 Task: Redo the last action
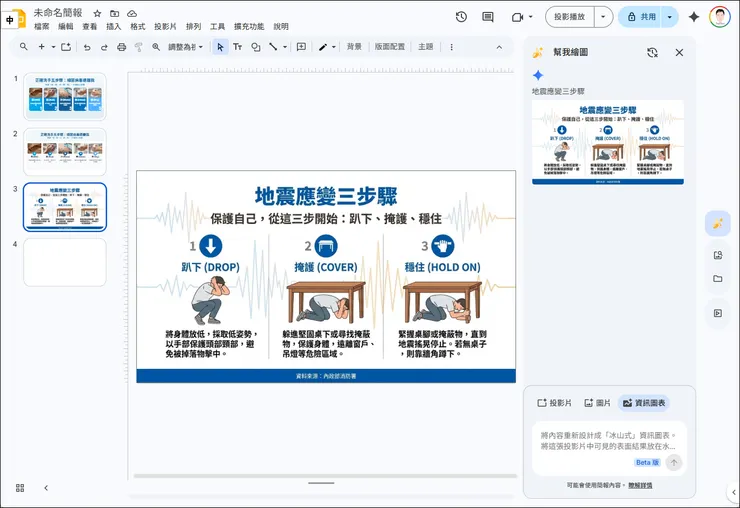coord(104,47)
